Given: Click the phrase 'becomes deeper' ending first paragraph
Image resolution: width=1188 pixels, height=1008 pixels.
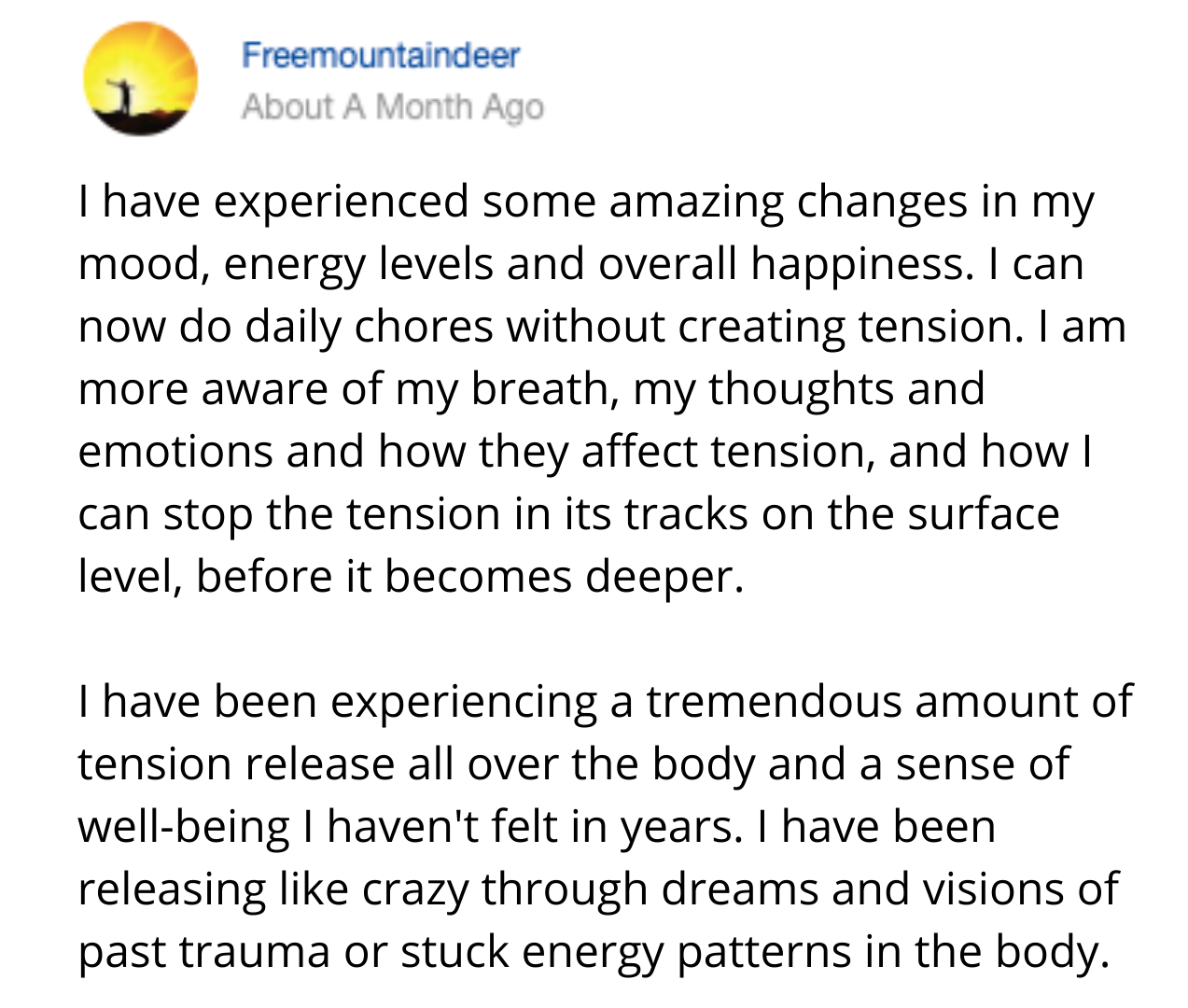Looking at the screenshot, I should point(564,577).
